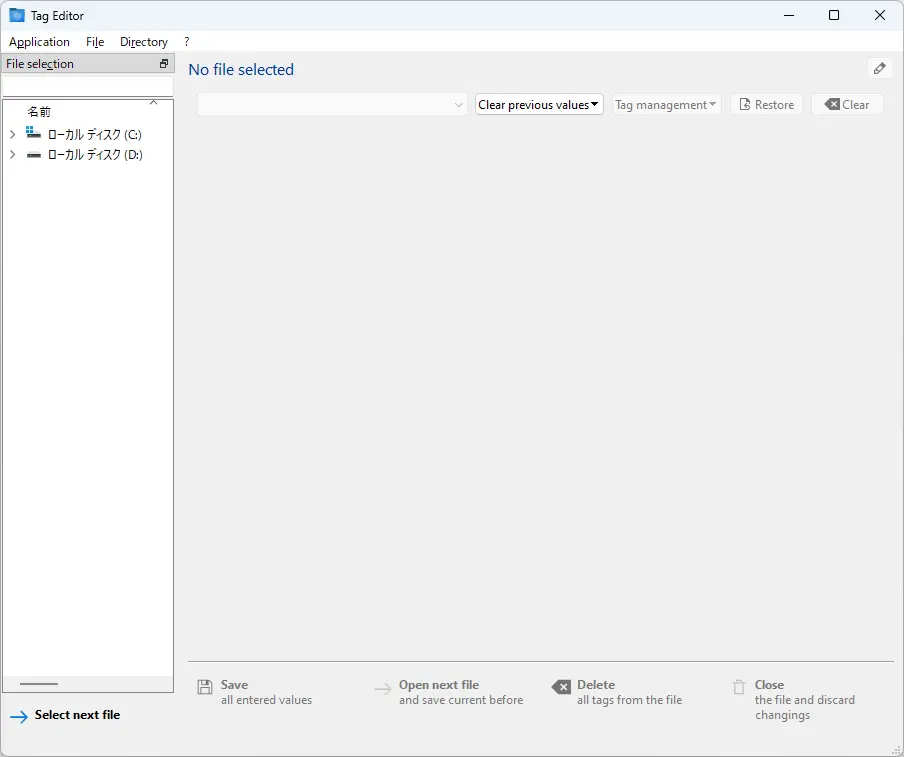Screen dimensions: 904x757
Task: Click the Save floppy disk icon
Action: (x=205, y=687)
